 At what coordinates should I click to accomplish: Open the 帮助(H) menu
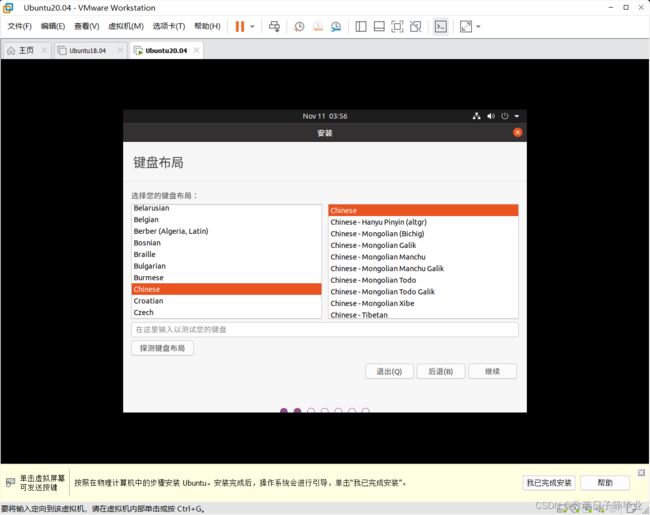(207, 26)
